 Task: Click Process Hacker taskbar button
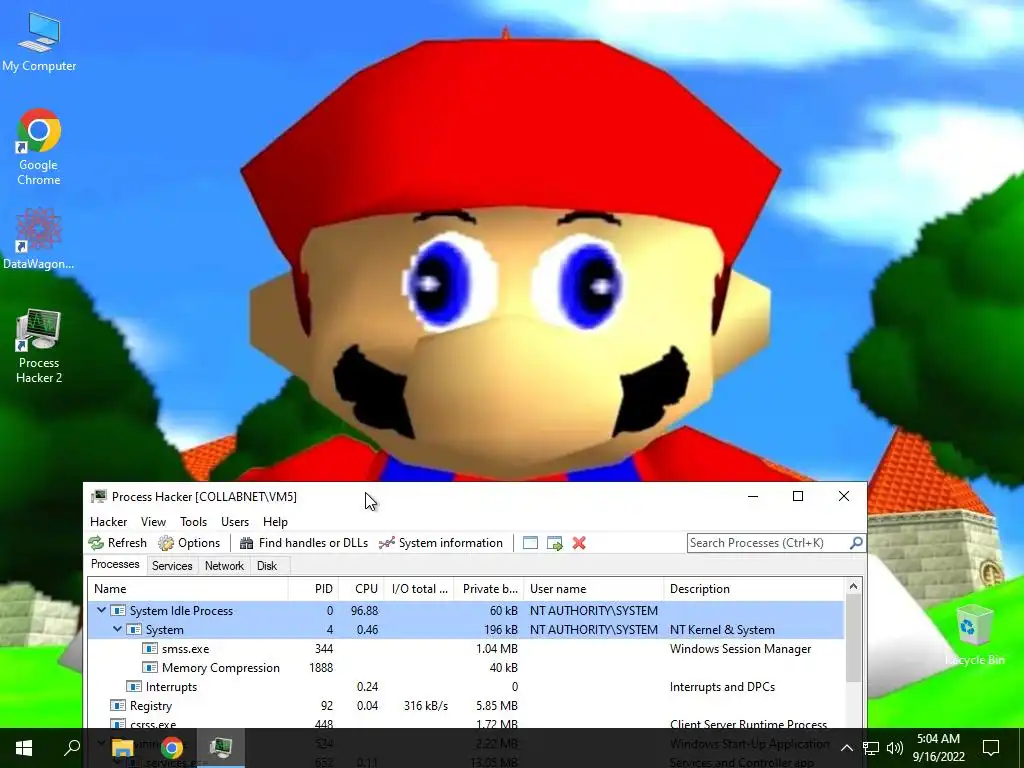click(221, 748)
